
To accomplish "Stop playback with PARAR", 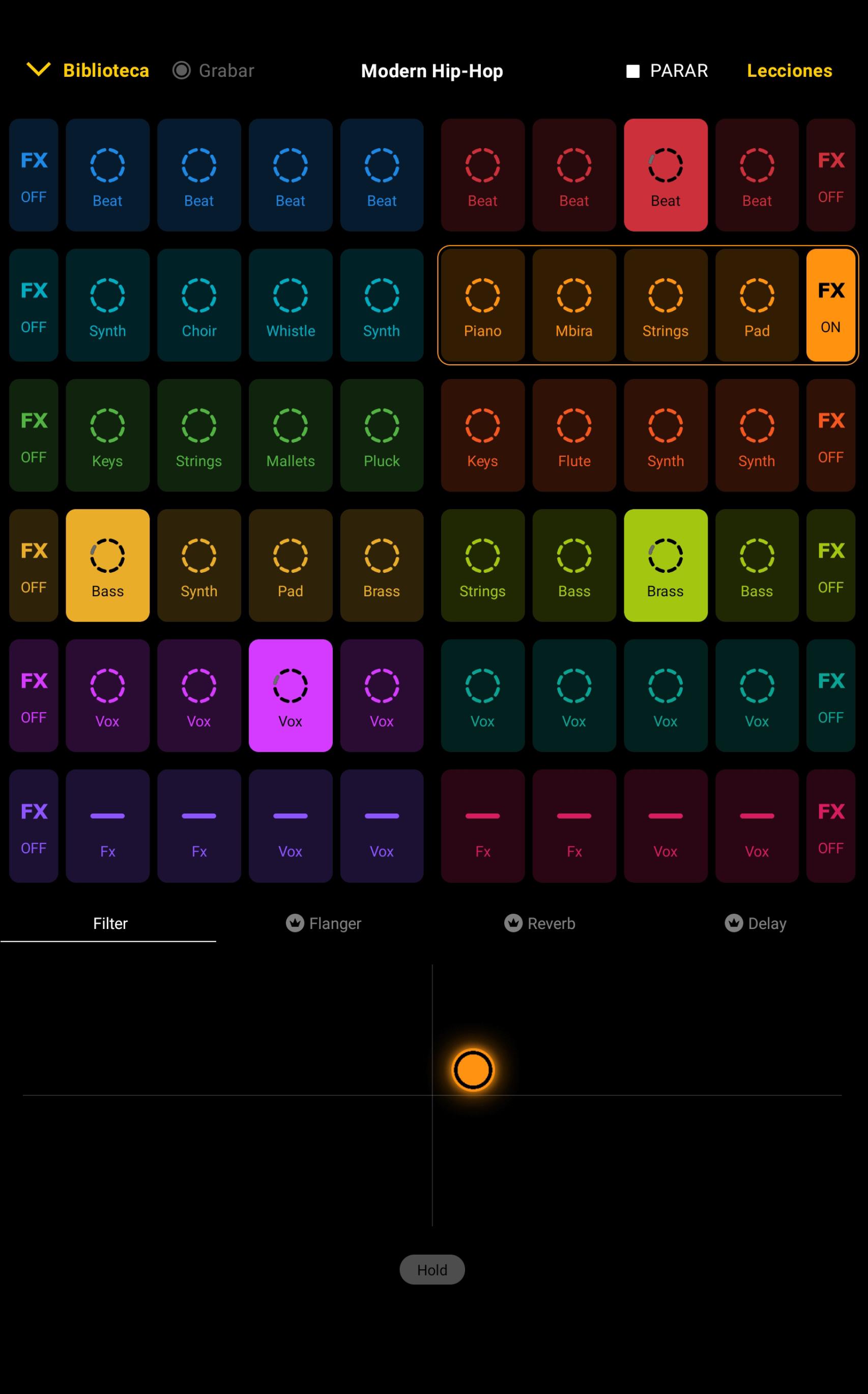I will coord(667,71).
